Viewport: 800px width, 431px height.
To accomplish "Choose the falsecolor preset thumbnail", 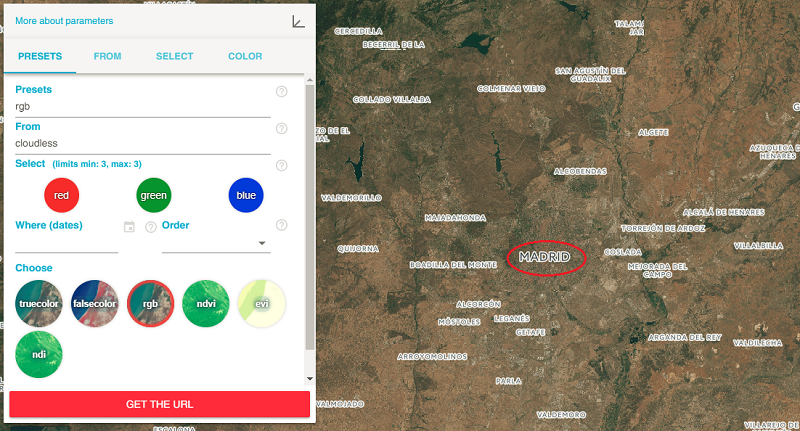I will [94, 303].
